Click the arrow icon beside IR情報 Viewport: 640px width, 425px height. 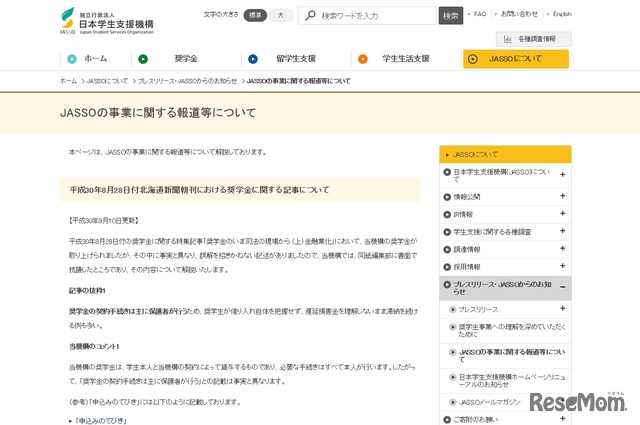coord(447,214)
